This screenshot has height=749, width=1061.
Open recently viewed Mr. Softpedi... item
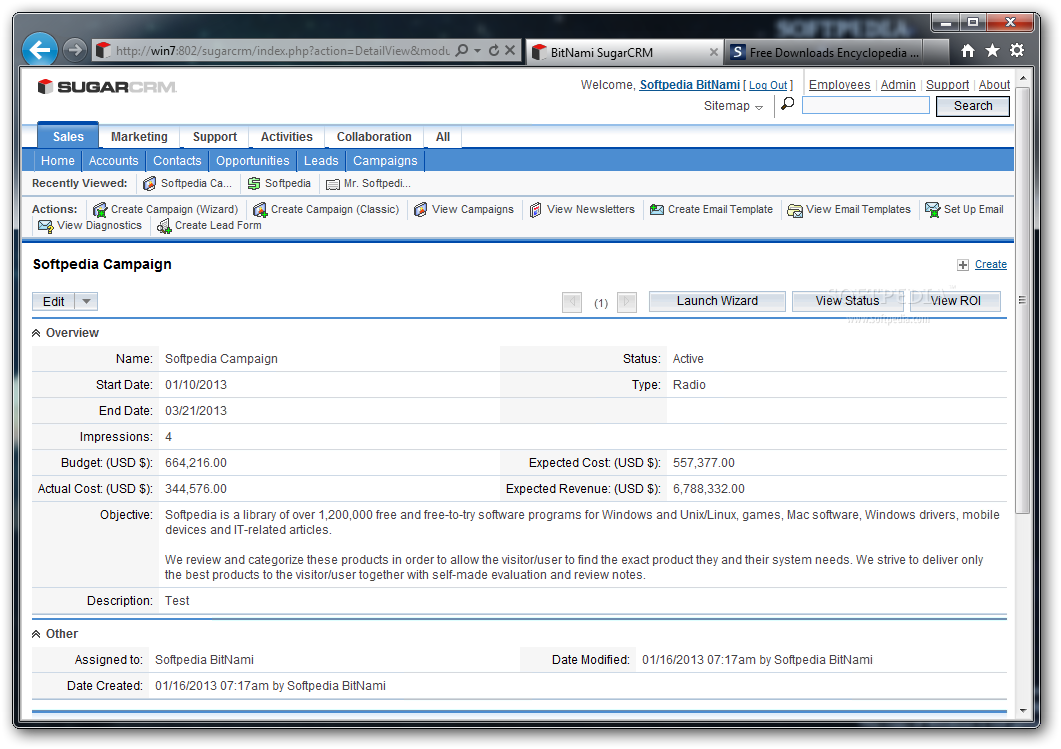tap(368, 183)
